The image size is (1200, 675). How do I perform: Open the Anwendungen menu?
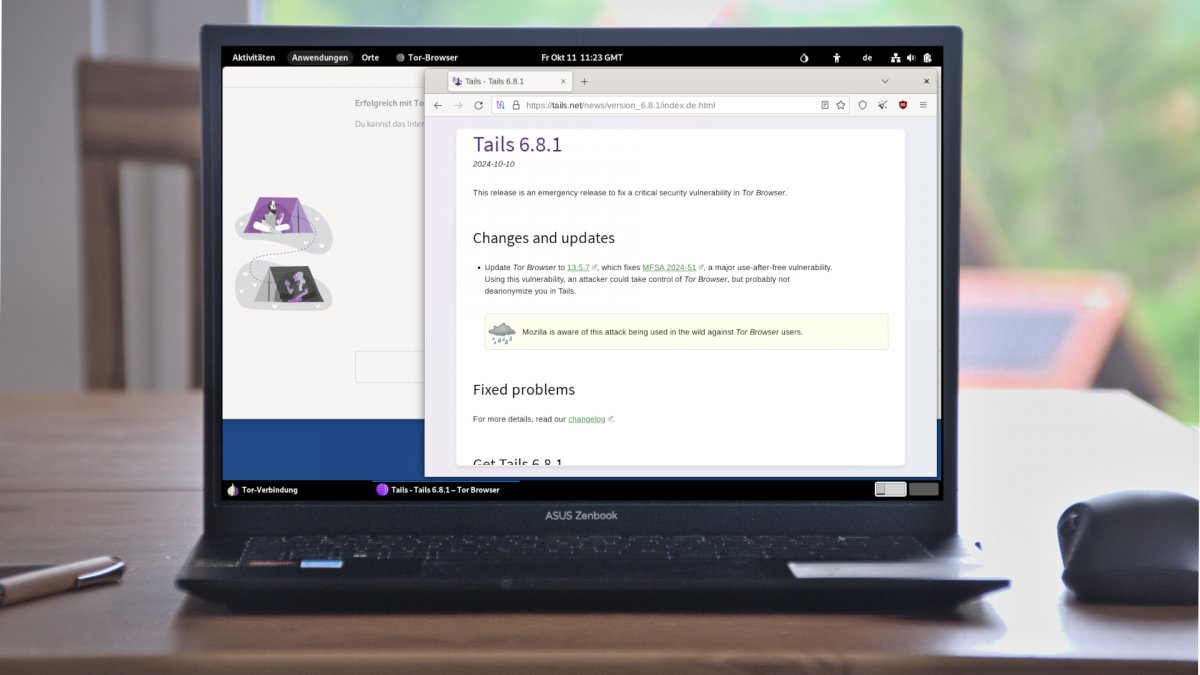pos(320,58)
